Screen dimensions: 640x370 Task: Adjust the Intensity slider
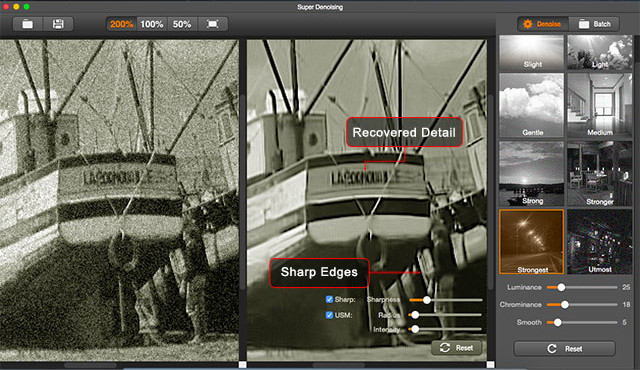coord(446,329)
